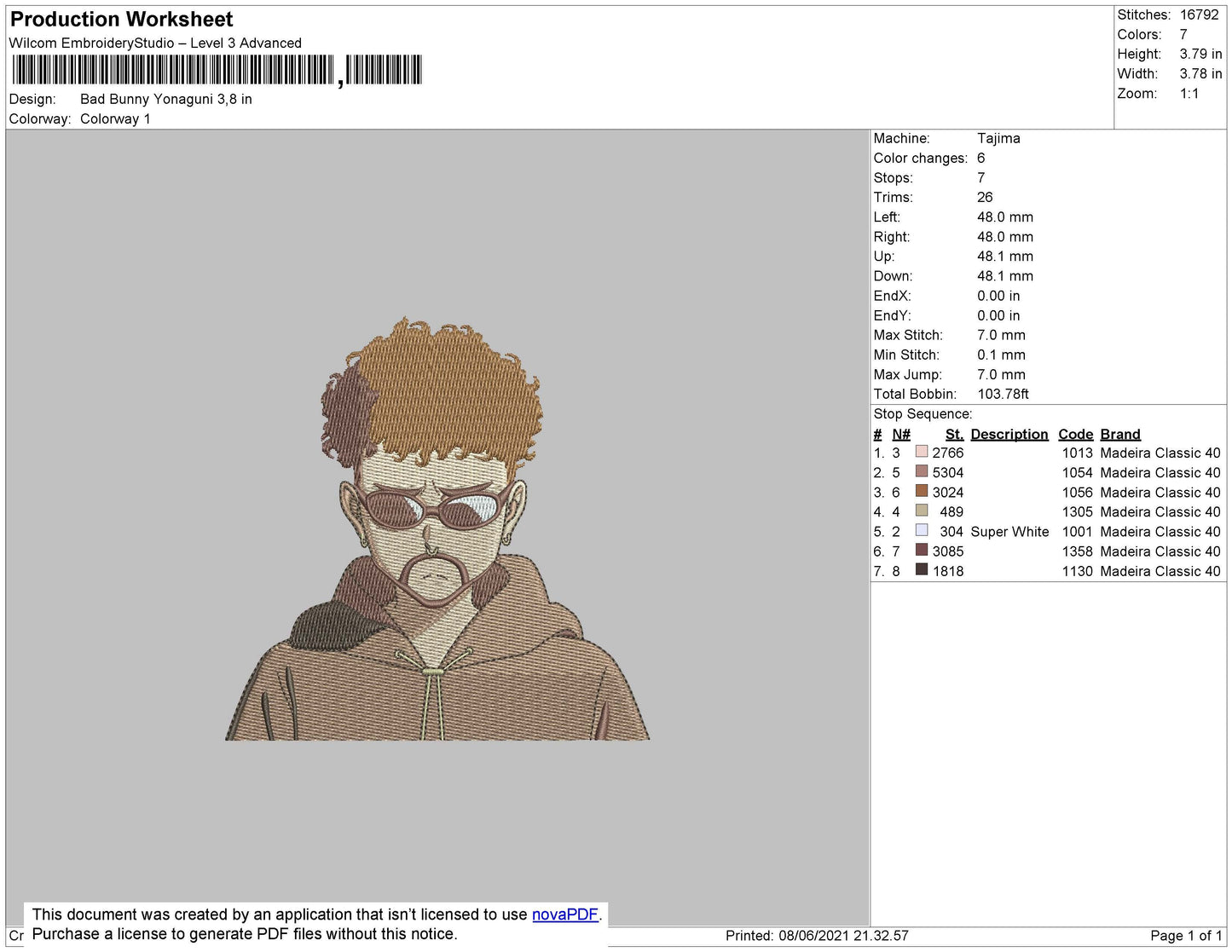Screen dimensions: 1232x952
Task: Click thread code "1013"
Action: (1077, 453)
